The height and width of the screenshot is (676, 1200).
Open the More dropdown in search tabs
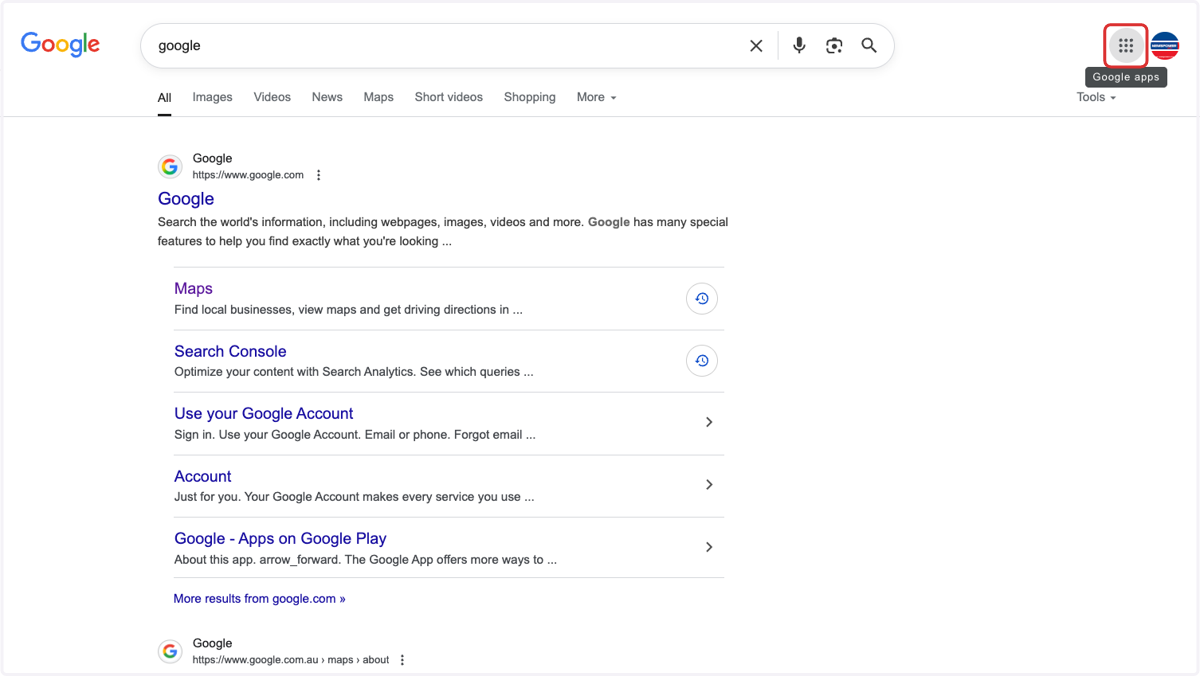pyautogui.click(x=596, y=97)
